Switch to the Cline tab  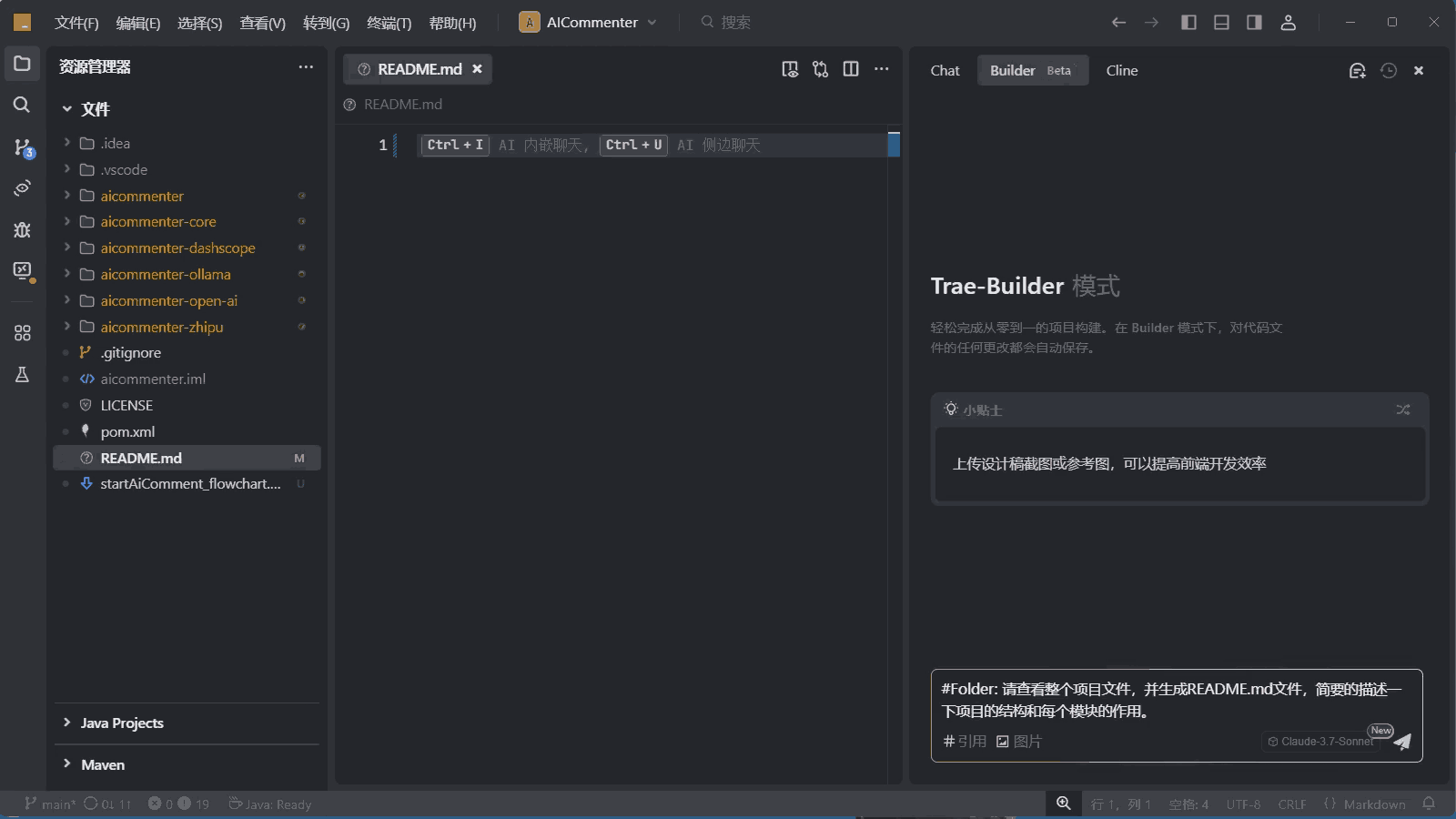1121,71
